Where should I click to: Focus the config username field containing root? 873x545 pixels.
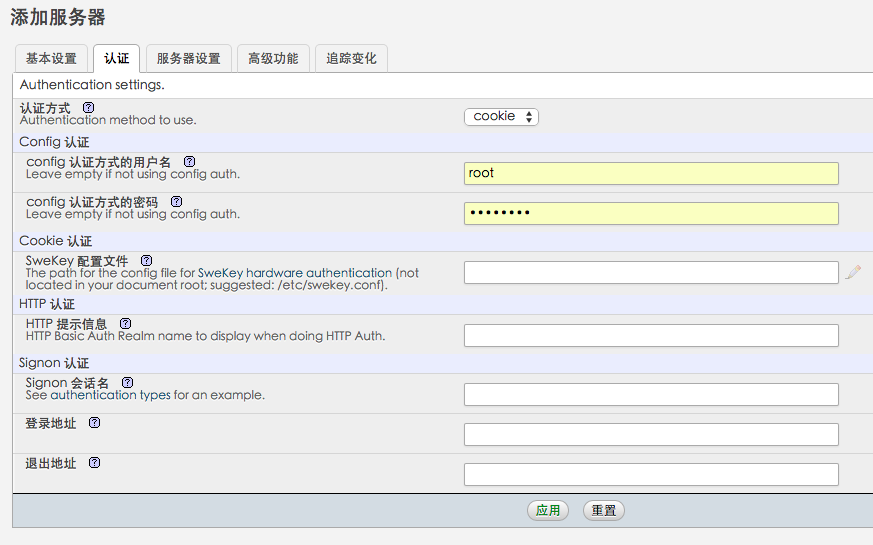click(651, 173)
